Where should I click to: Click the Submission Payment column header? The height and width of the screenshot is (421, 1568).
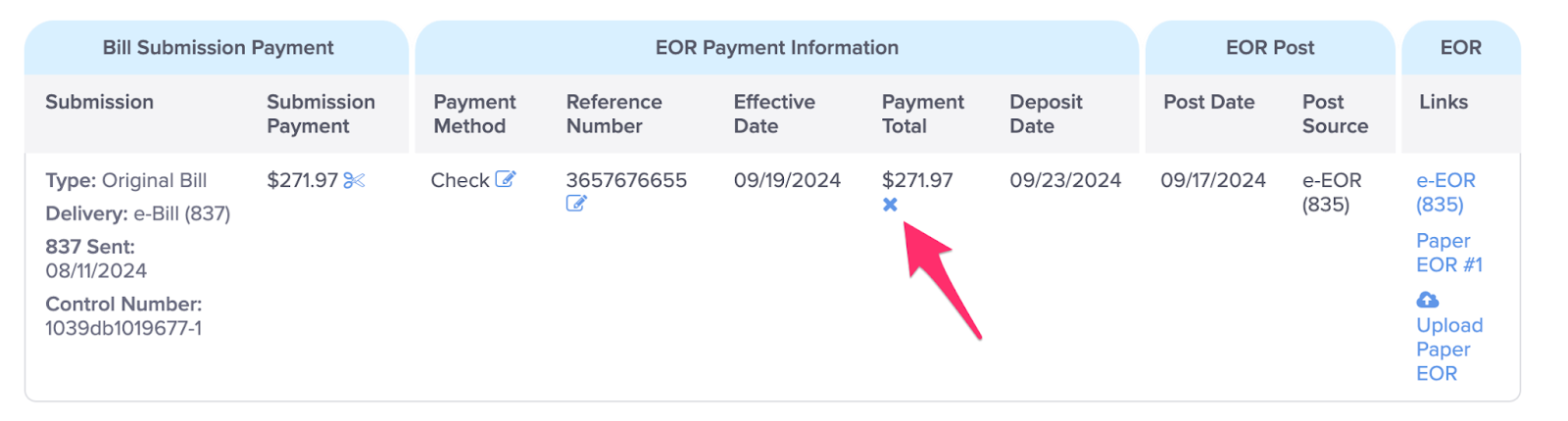pyautogui.click(x=321, y=114)
